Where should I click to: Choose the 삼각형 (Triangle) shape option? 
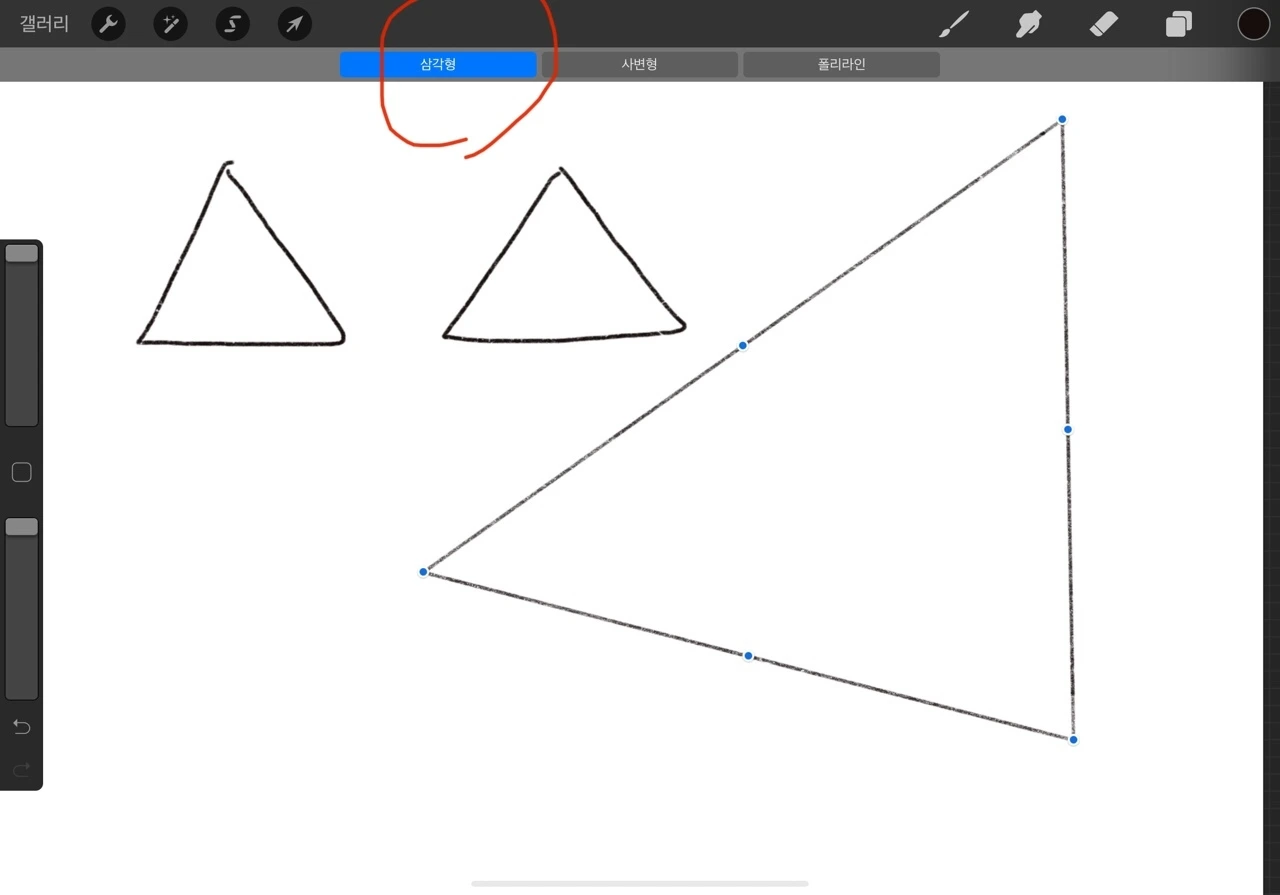(438, 65)
